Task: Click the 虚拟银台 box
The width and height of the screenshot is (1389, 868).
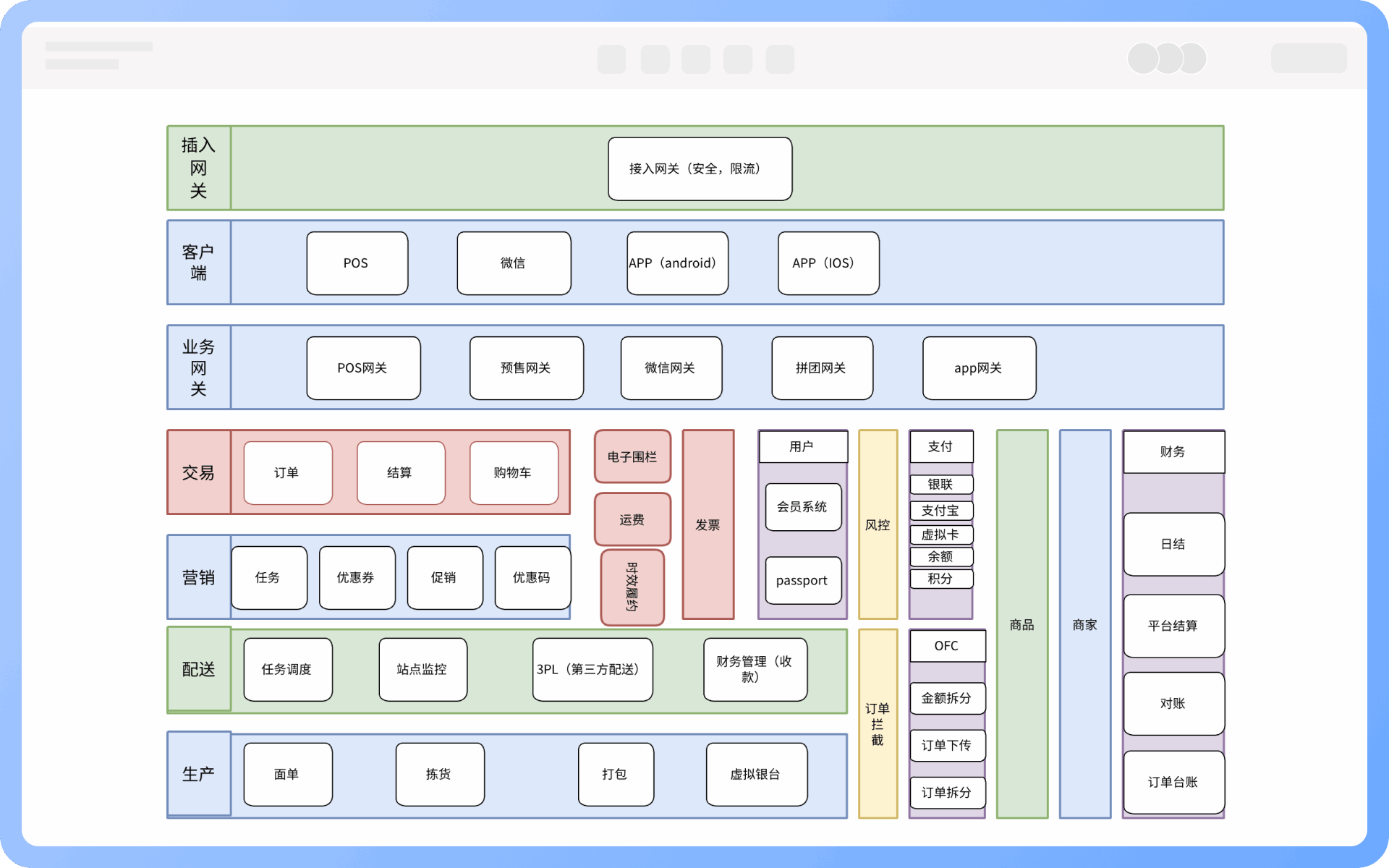Action: pyautogui.click(x=756, y=774)
